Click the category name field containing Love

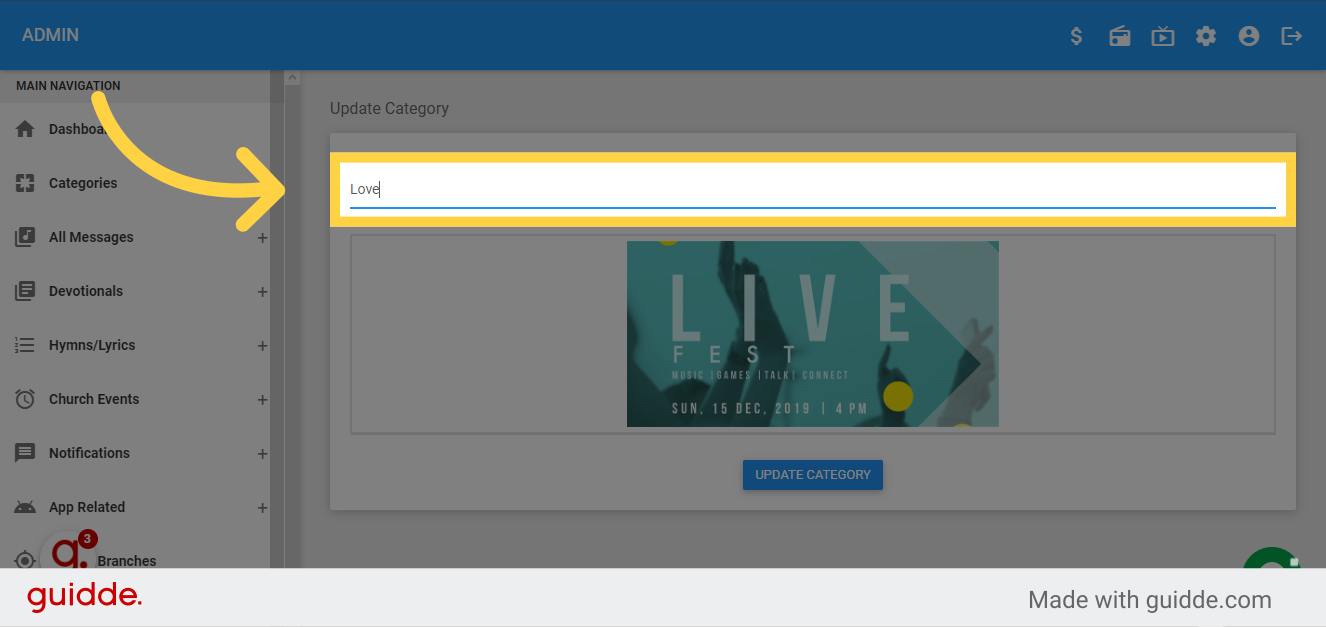(812, 189)
